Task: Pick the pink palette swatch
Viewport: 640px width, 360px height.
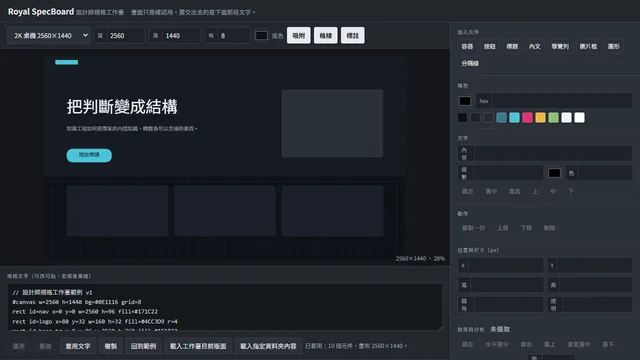Action: pos(527,118)
